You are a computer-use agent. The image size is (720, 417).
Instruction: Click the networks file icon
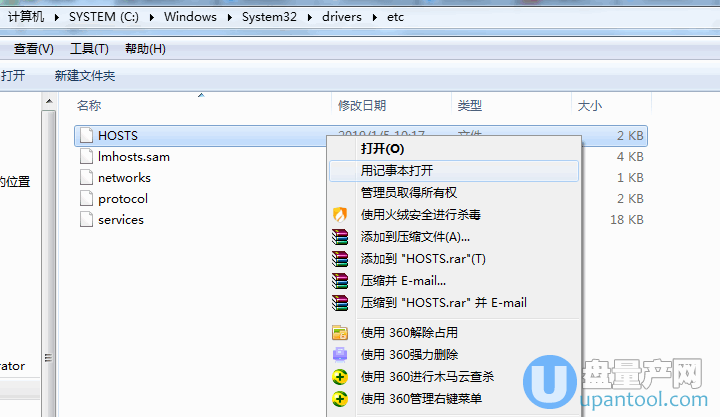(x=86, y=177)
